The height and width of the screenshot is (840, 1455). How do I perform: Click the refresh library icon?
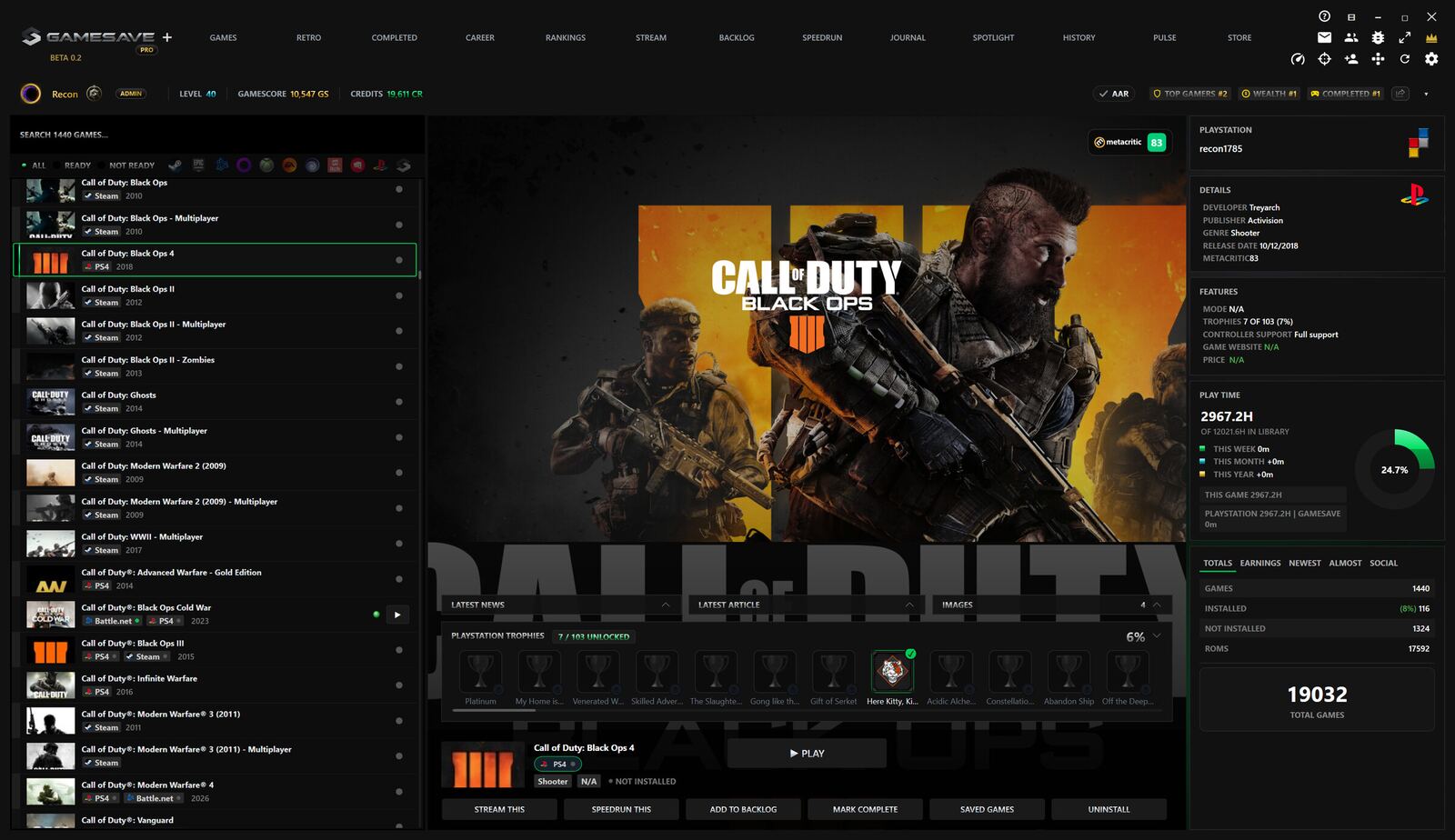1405,59
